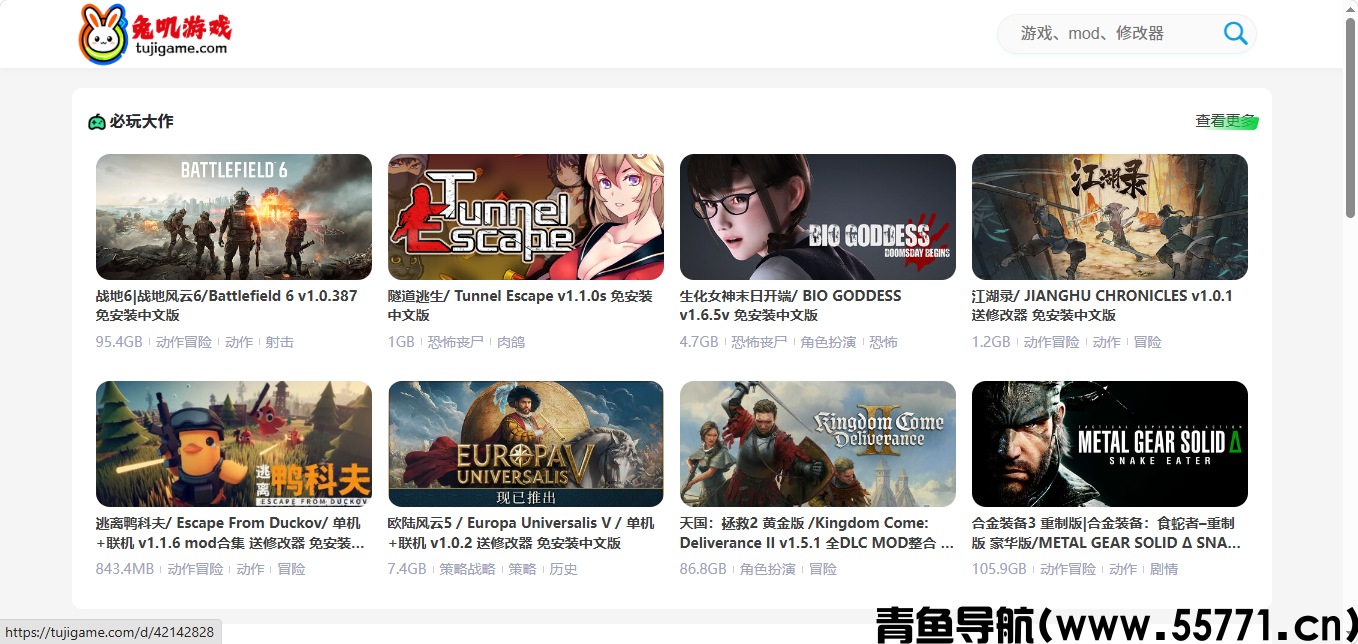The height and width of the screenshot is (644, 1358).
Task: Select 历史 tag under Europa Universalis V
Action: [x=564, y=569]
